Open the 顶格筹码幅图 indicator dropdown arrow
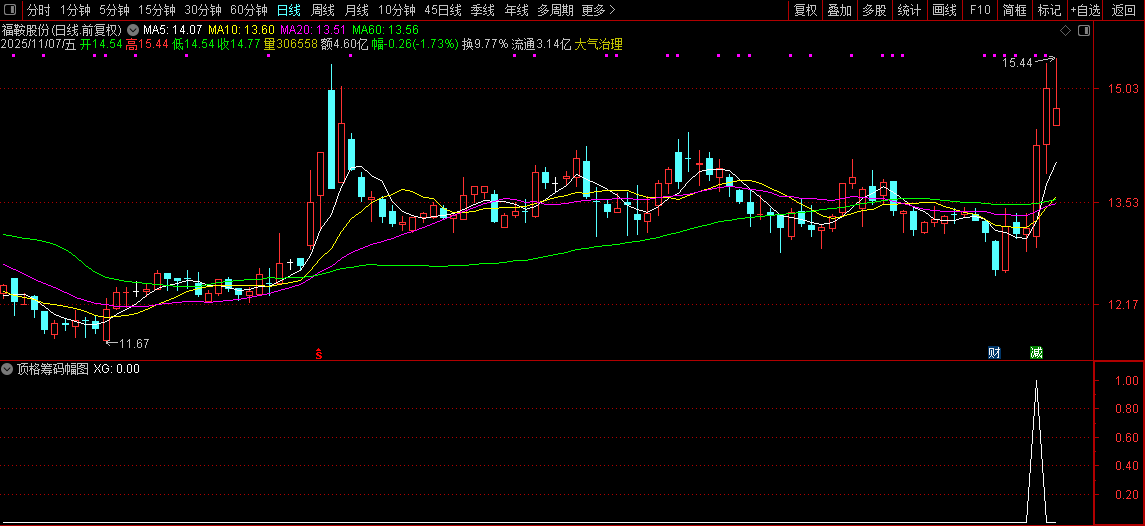Image resolution: width=1145 pixels, height=526 pixels. click(9, 369)
